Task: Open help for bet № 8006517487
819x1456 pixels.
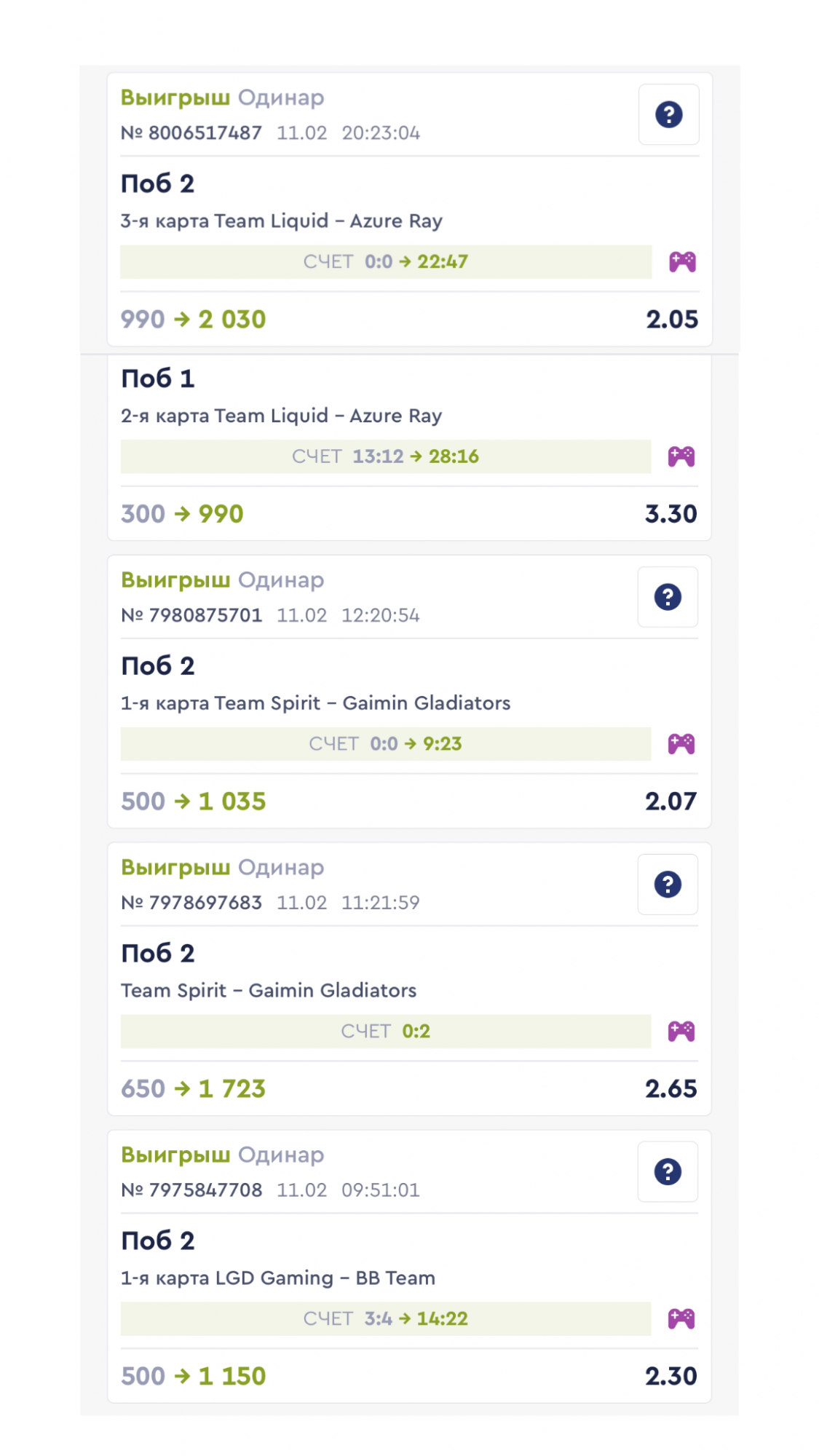Action: click(x=668, y=114)
